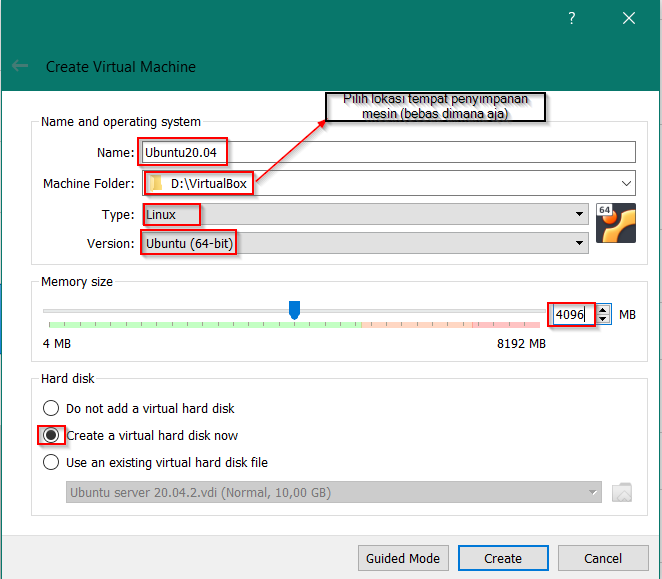Close the Create Virtual Machine dialog
Viewport: 662px width, 579px height.
(629, 18)
